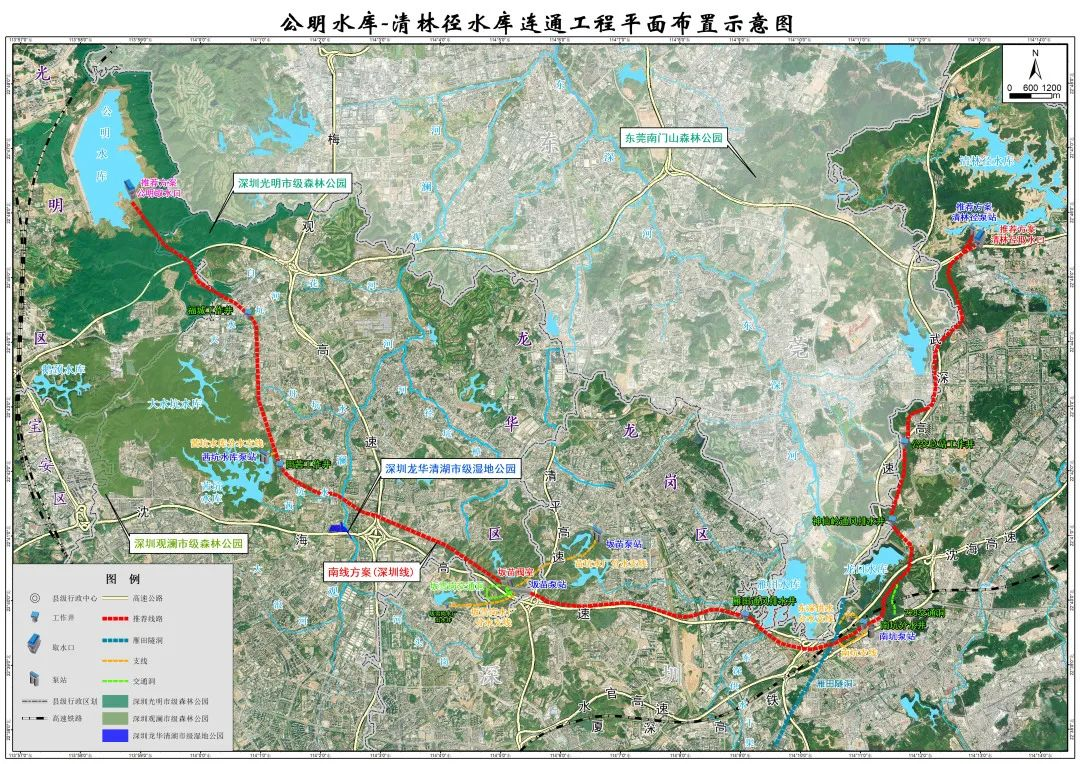The height and width of the screenshot is (764, 1080).
Task: Click the dark green 深圳光明市级森林公园 legend swatch
Action: tap(114, 701)
